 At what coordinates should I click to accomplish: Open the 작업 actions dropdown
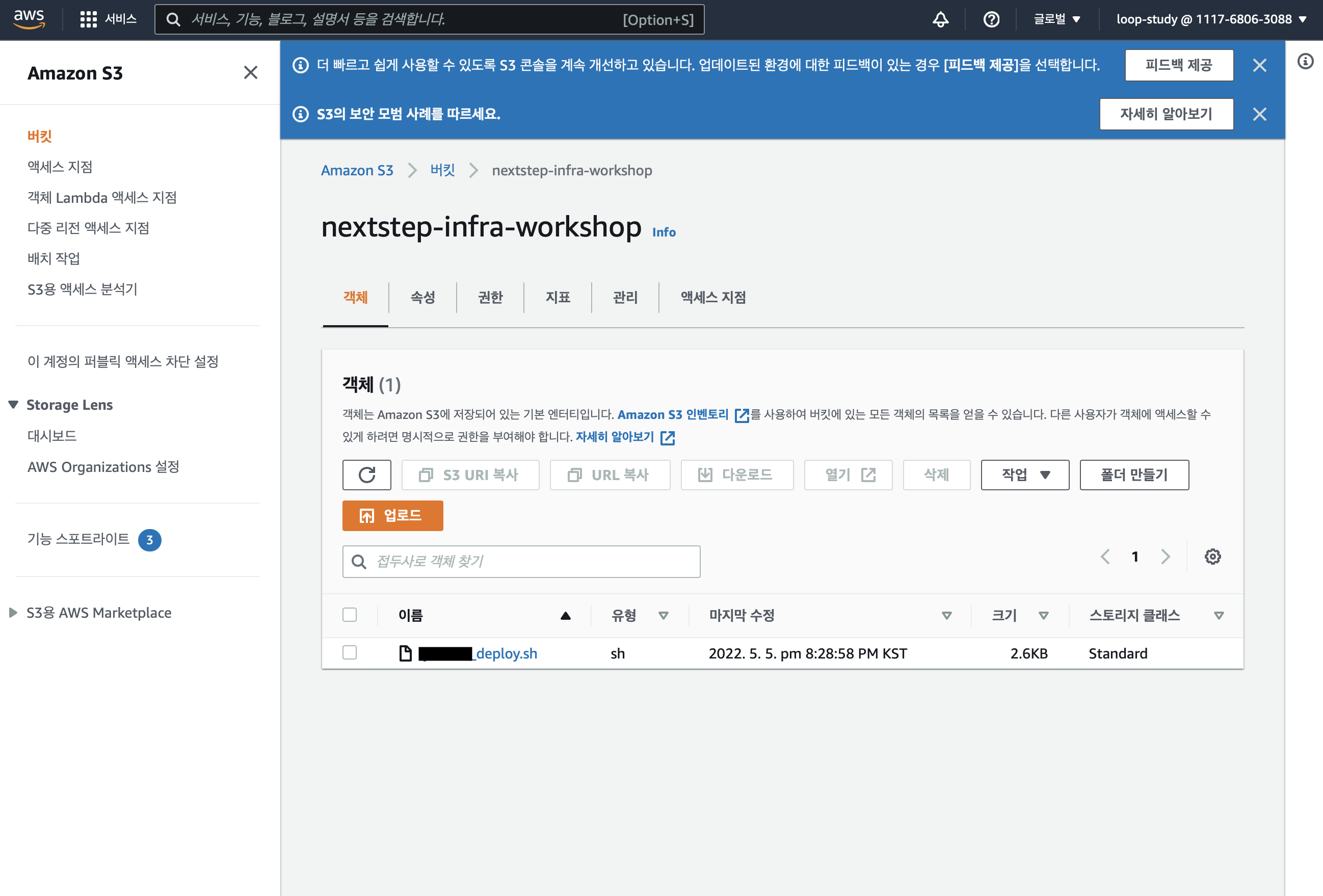pos(1025,475)
